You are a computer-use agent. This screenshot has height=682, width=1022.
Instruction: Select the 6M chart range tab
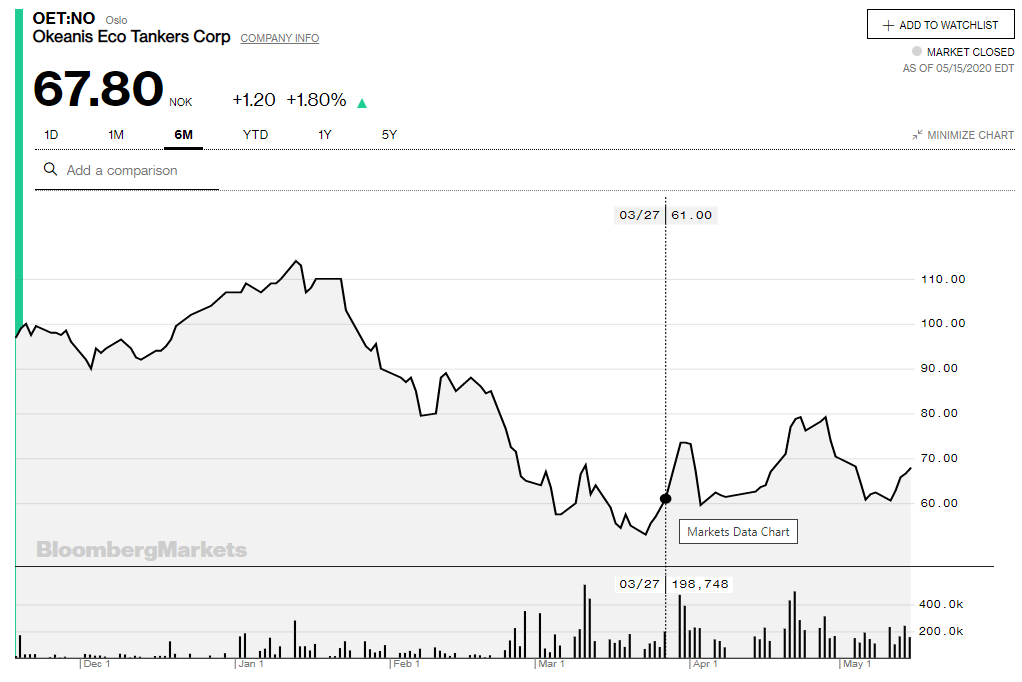pos(183,134)
